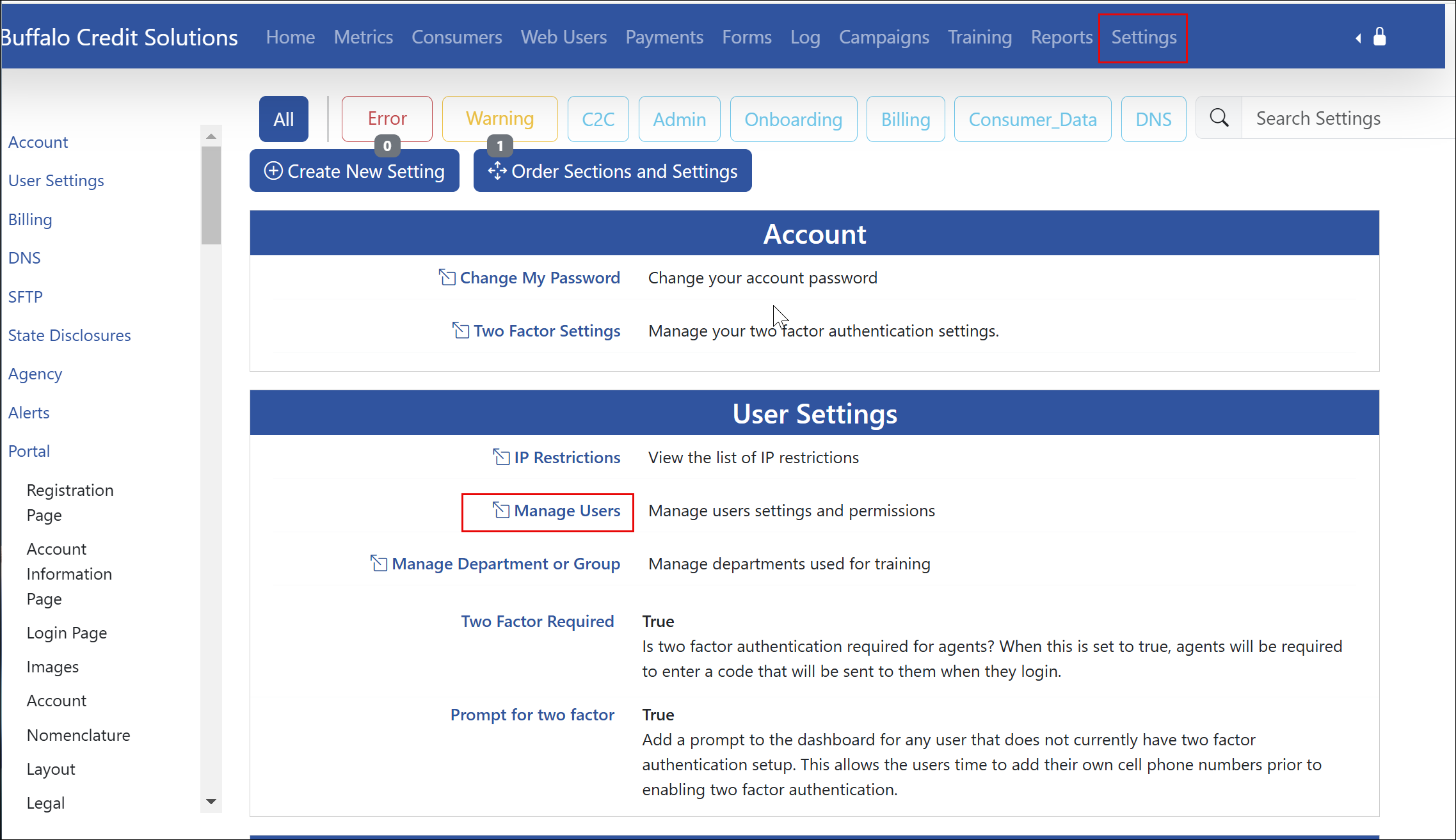
Task: Click Manage Department or Group link icon
Action: pyautogui.click(x=379, y=563)
